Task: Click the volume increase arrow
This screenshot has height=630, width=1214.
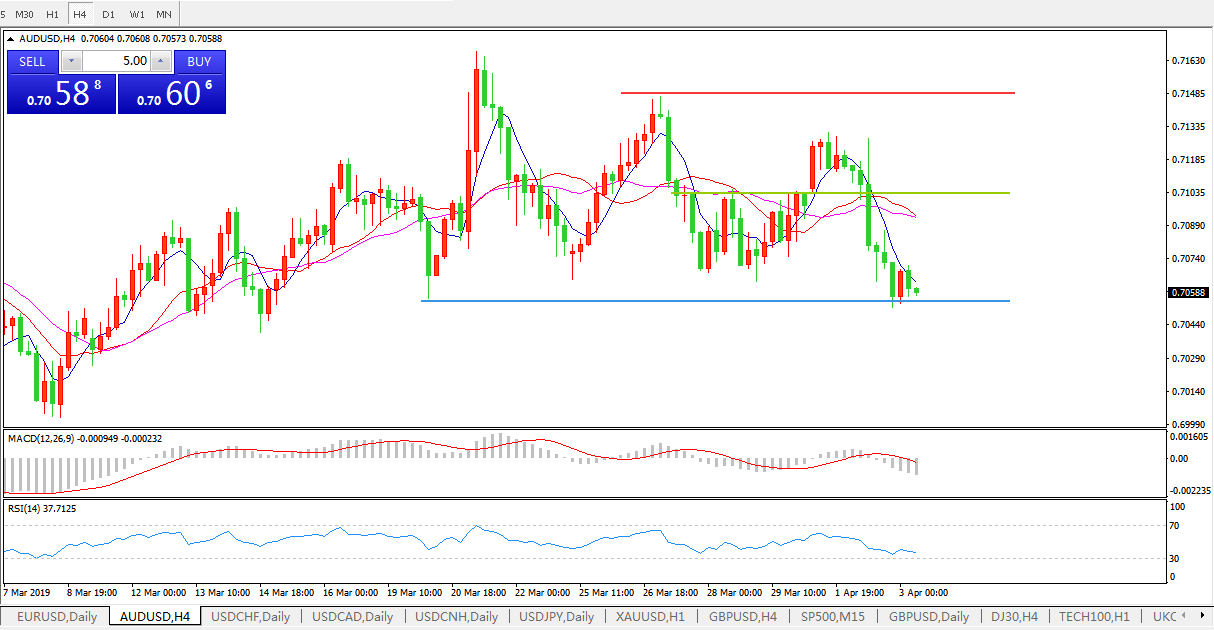Action: (x=161, y=61)
